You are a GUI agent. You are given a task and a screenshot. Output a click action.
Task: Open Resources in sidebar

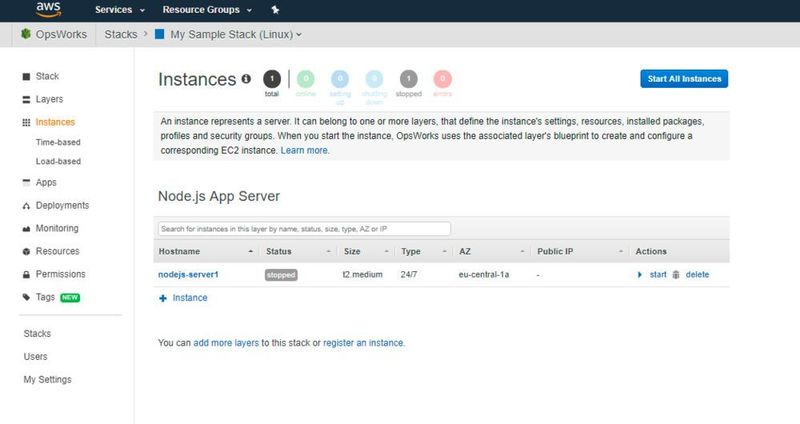click(x=58, y=251)
